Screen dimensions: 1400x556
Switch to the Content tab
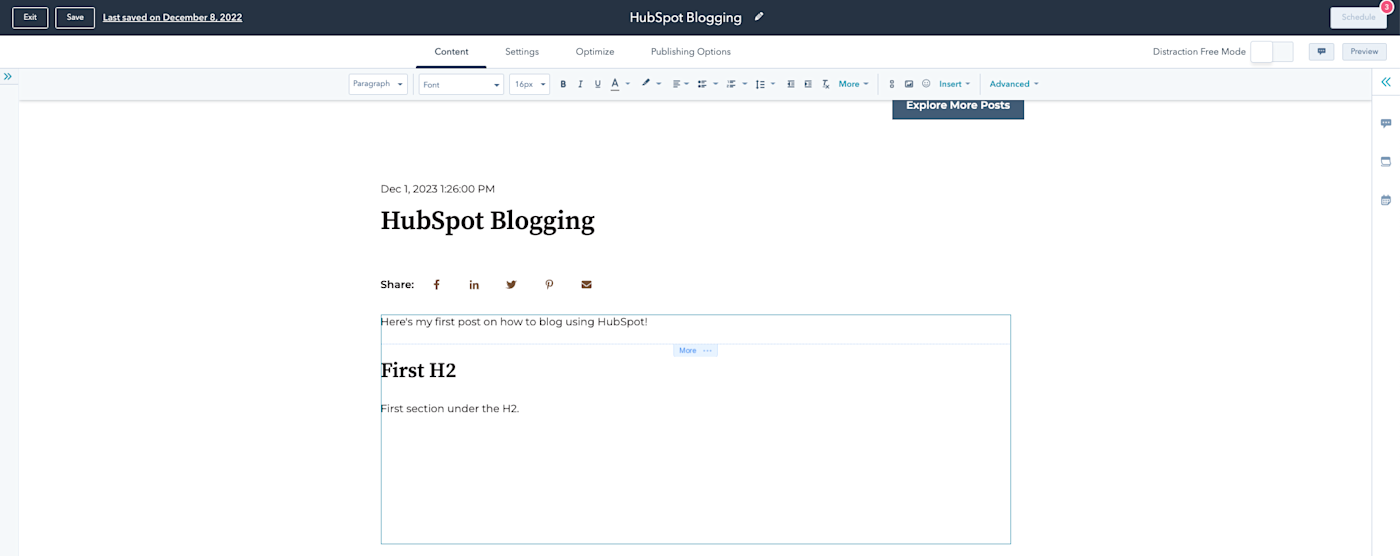point(451,52)
